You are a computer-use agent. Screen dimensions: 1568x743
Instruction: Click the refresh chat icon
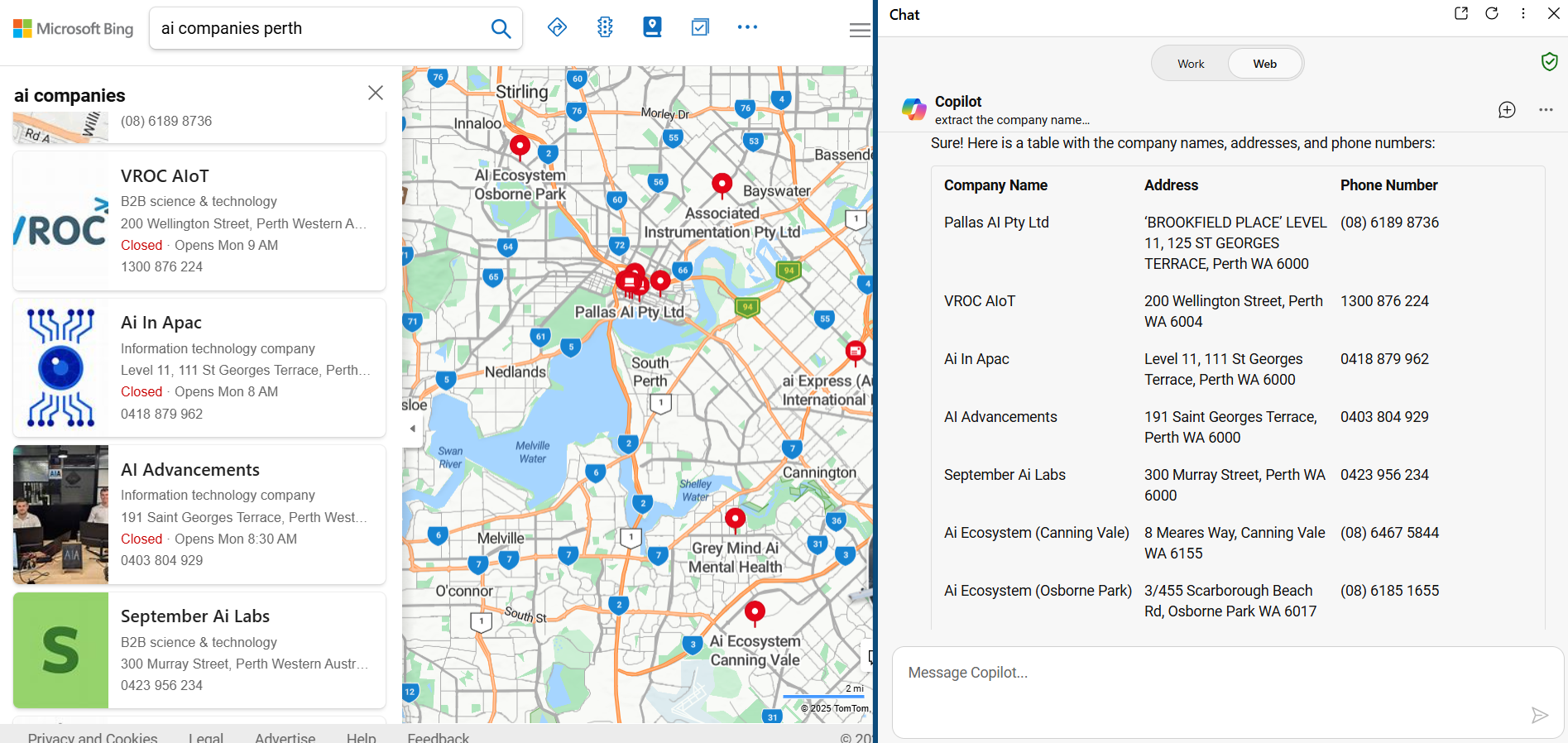click(1492, 13)
